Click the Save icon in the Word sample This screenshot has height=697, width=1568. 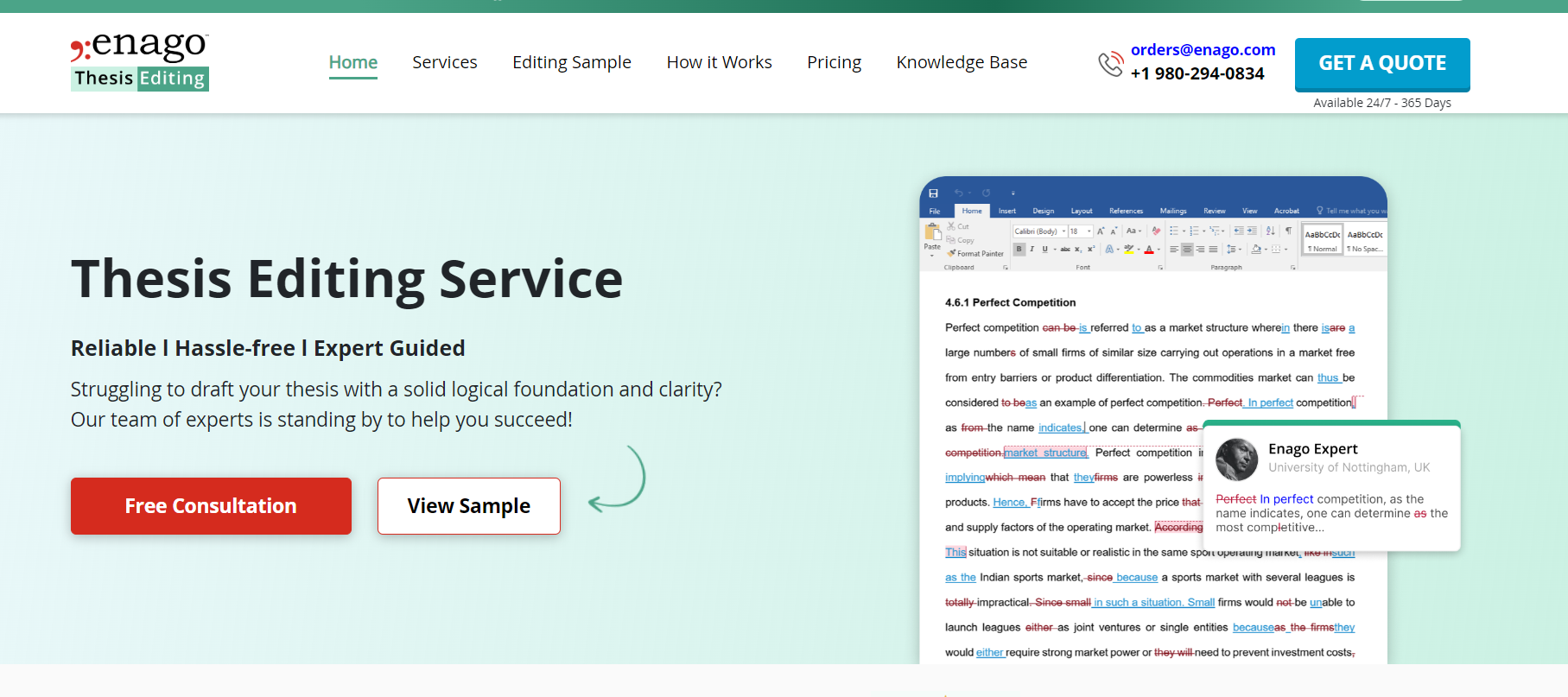click(933, 193)
